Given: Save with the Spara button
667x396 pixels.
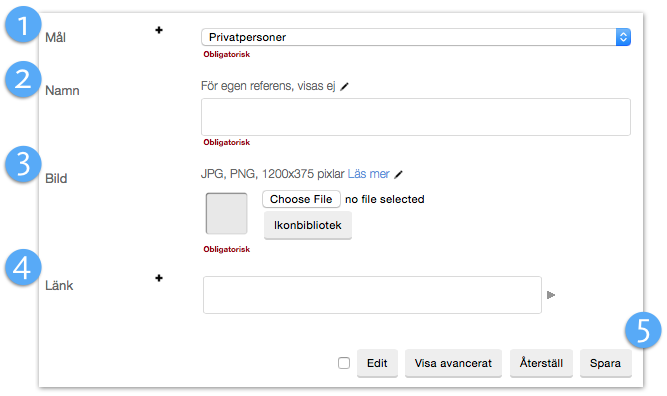Looking at the screenshot, I should (605, 363).
